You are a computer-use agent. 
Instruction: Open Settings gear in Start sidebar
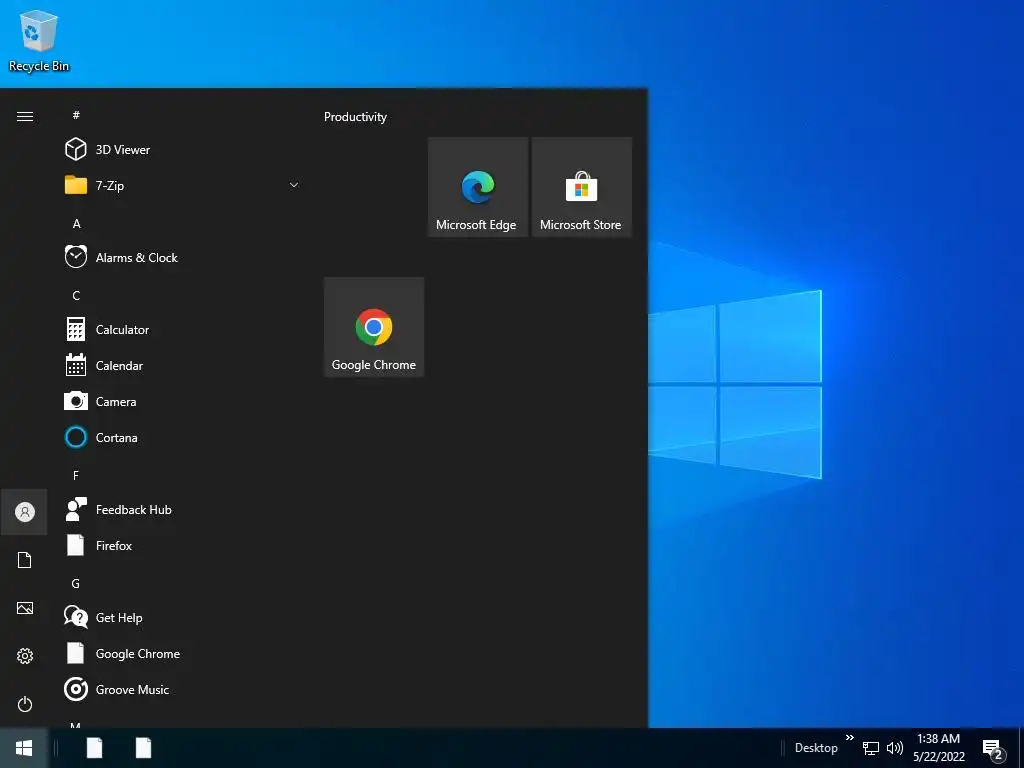pos(25,656)
